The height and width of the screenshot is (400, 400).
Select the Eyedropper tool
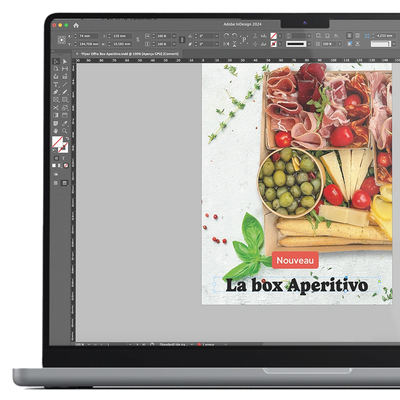[65, 123]
